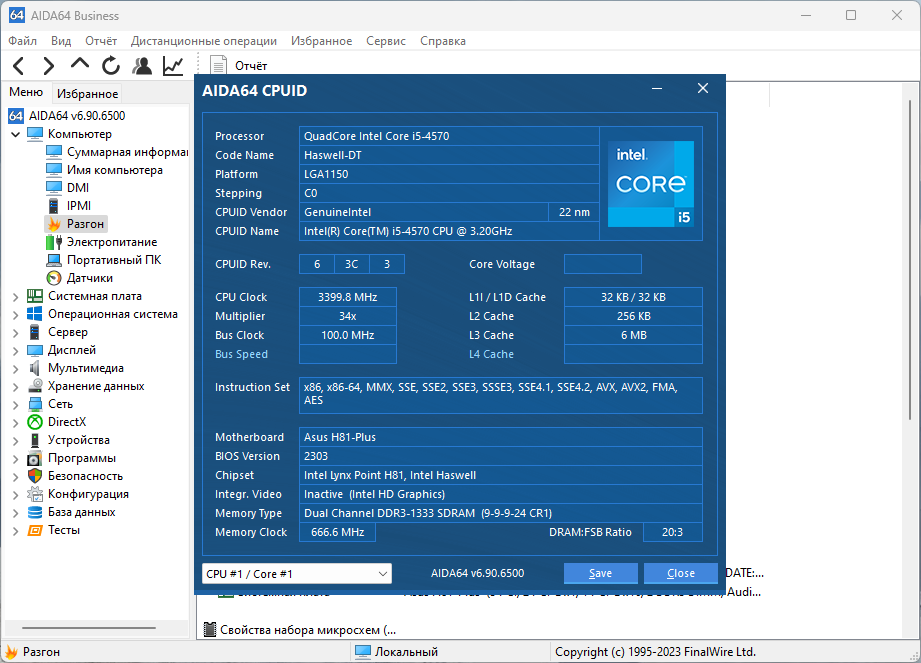Click the Multiplier value 34x
Screen dimensions: 921x663
[348, 316]
